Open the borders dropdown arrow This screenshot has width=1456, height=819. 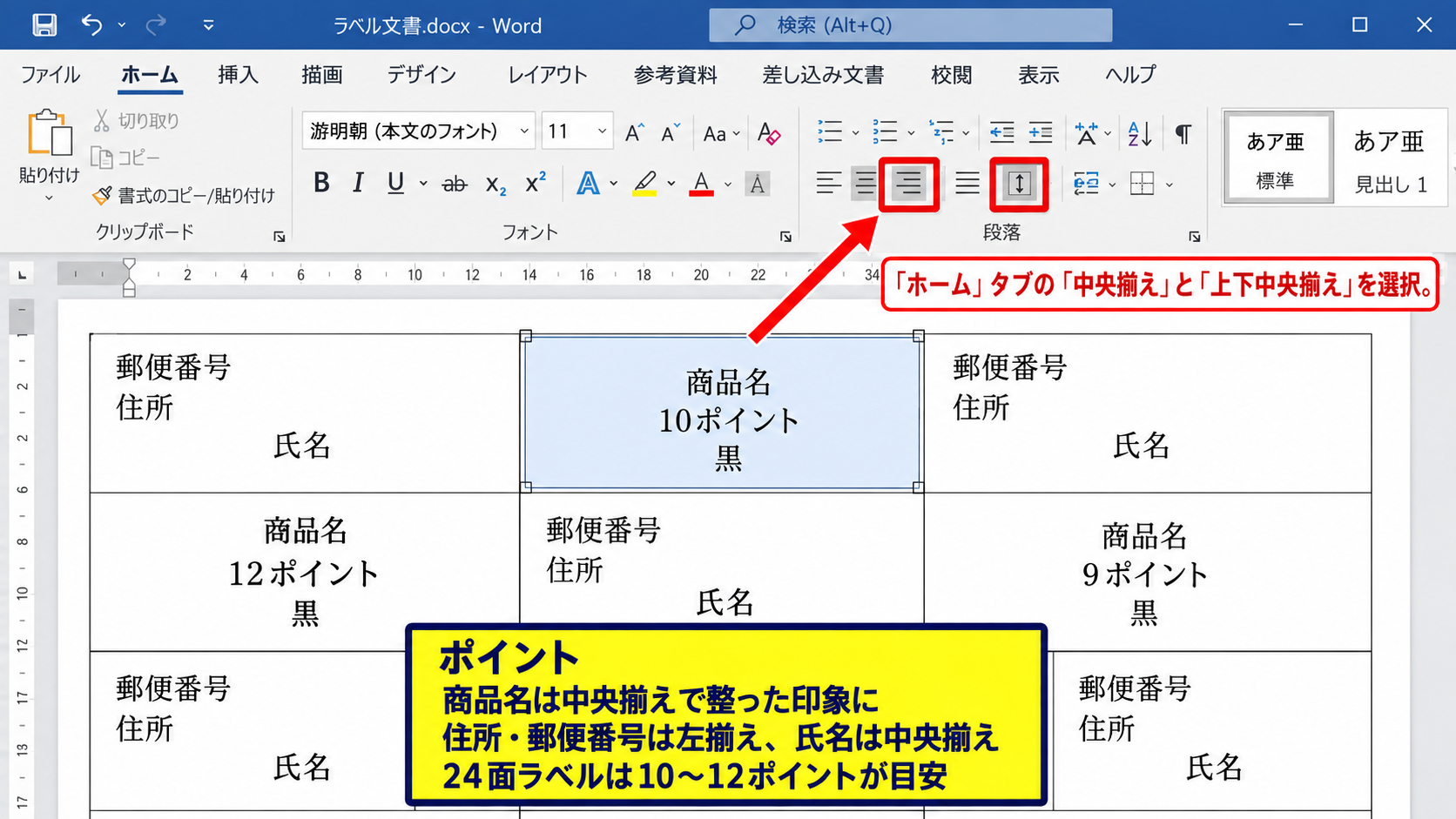(1170, 185)
